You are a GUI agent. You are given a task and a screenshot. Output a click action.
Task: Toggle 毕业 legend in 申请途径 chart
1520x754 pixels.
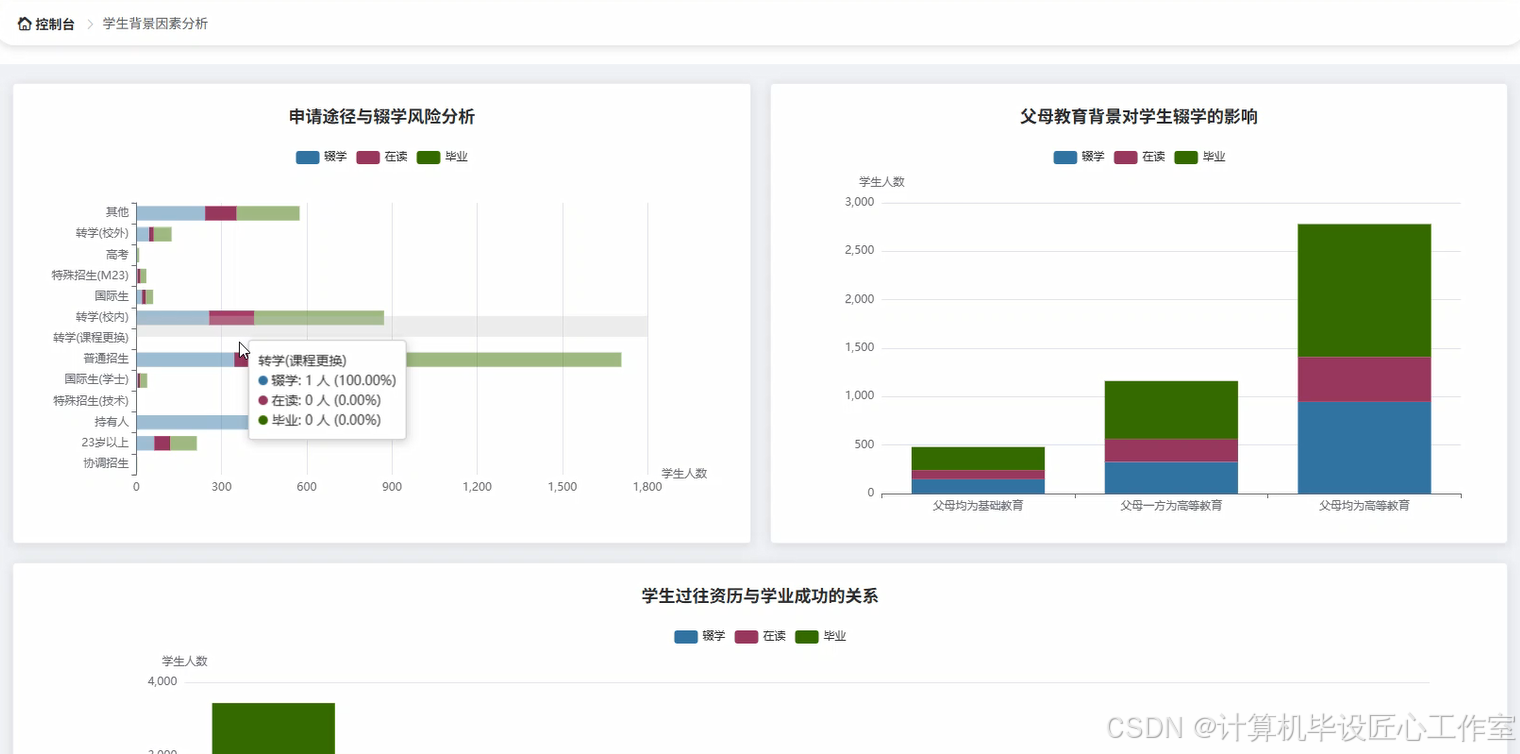click(x=442, y=157)
